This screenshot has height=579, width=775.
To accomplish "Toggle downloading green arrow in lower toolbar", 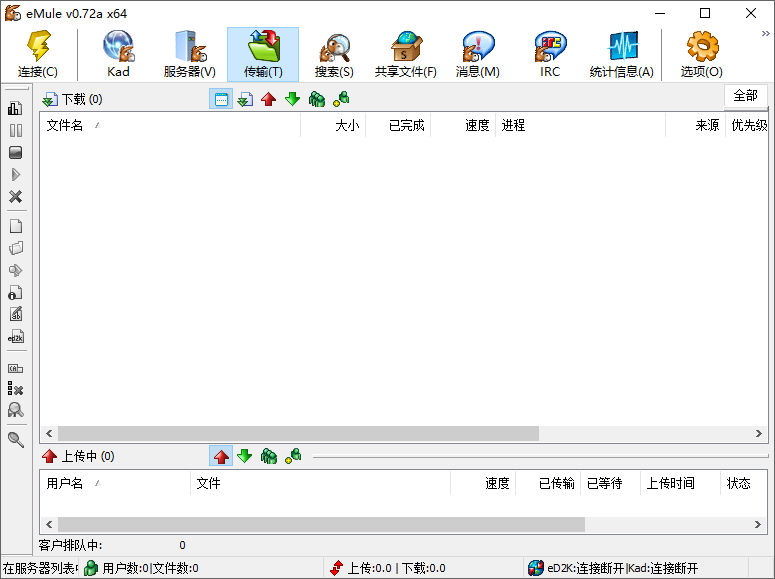I will click(245, 456).
